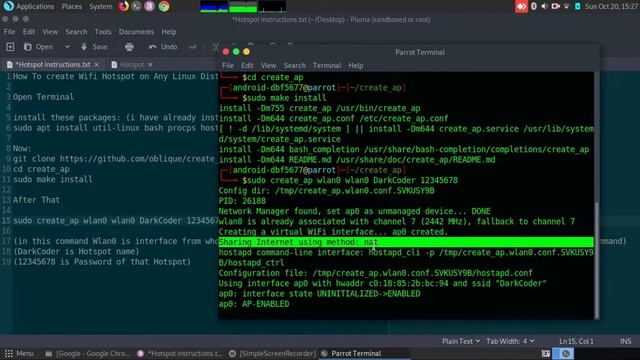Image resolution: width=640 pixels, height=360 pixels.
Task: Close the Hotspot instructions.txt tab
Action: pos(97,64)
